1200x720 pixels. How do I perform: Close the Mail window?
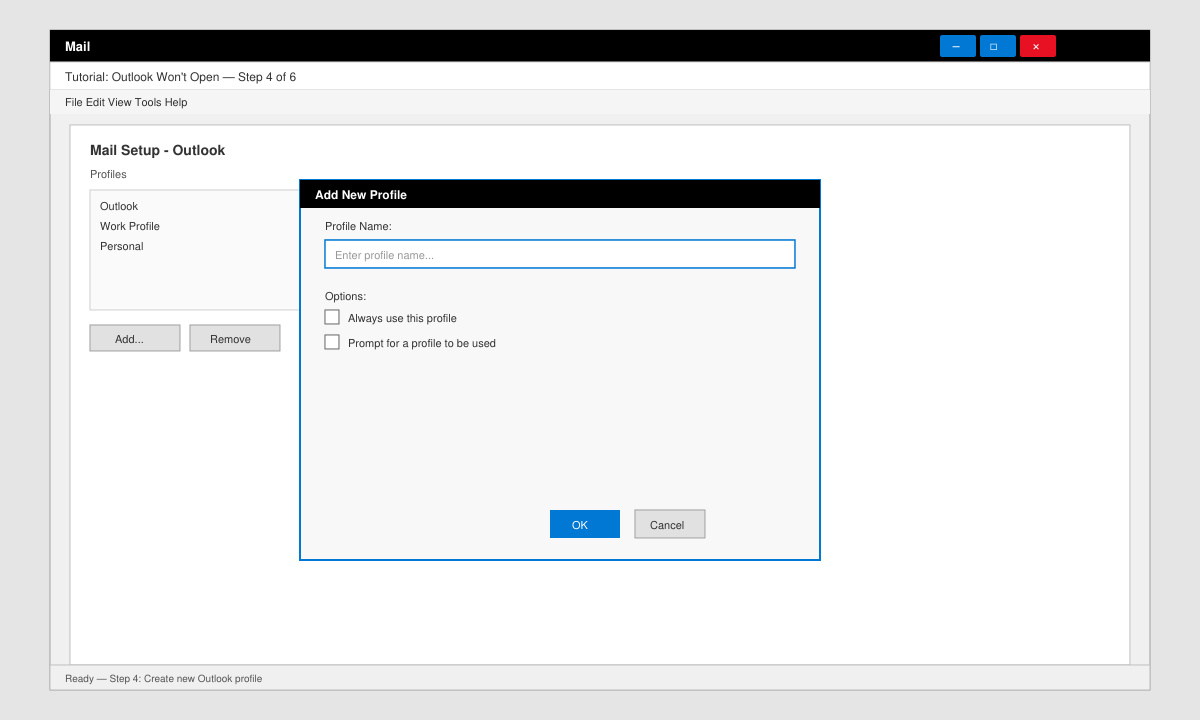pyautogui.click(x=1037, y=46)
